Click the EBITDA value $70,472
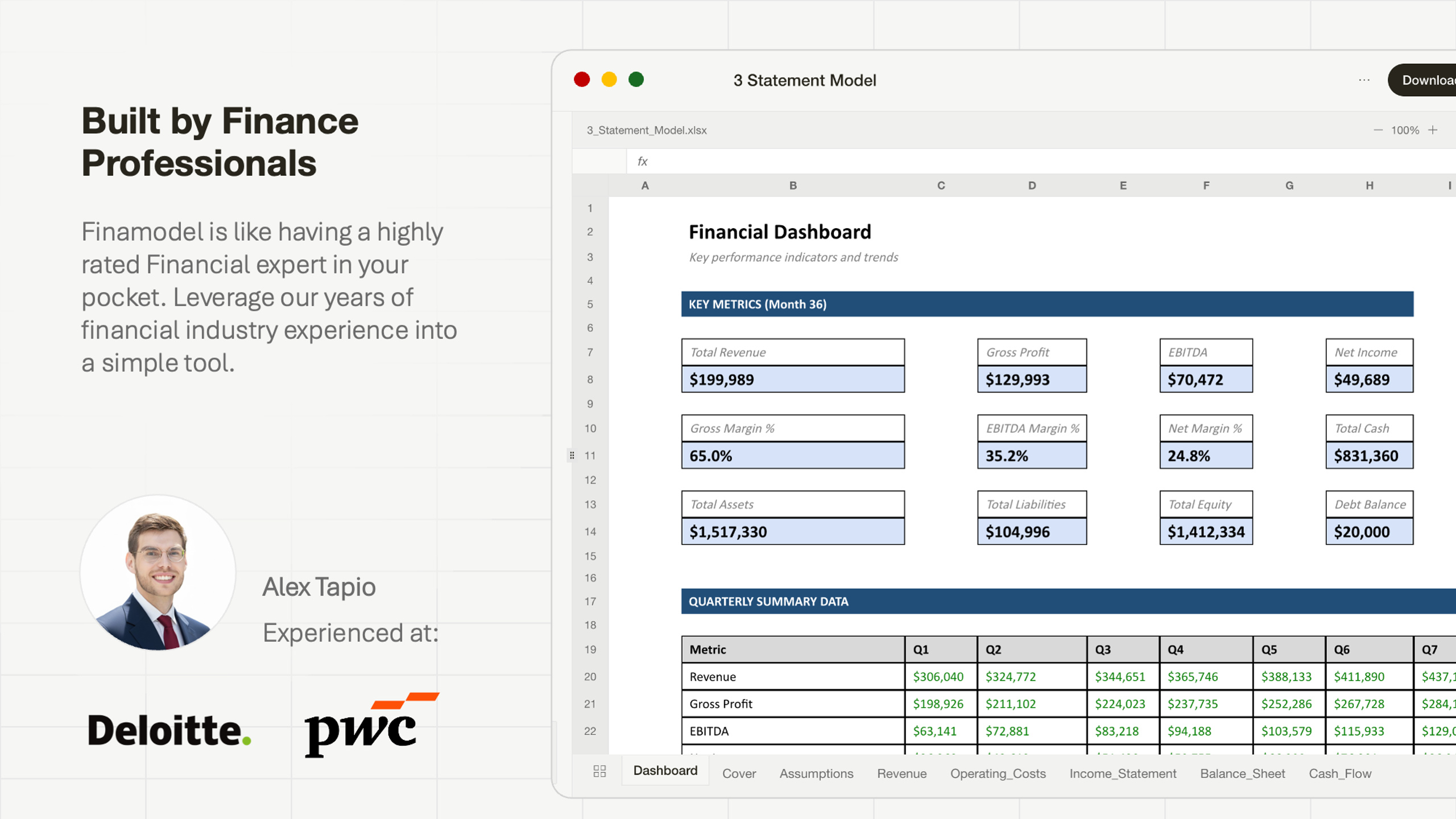Screen dimensions: 1456x819 [x=1206, y=379]
